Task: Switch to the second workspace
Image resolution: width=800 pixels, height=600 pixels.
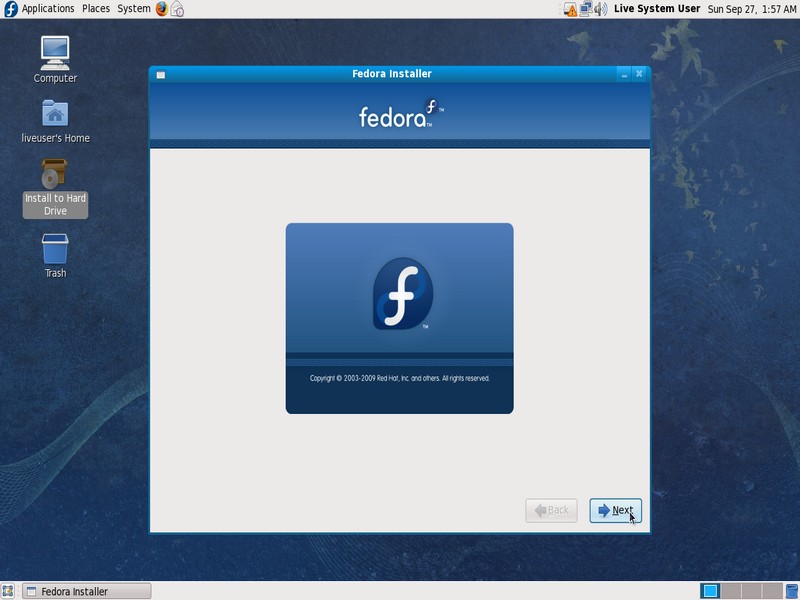Action: 731,591
